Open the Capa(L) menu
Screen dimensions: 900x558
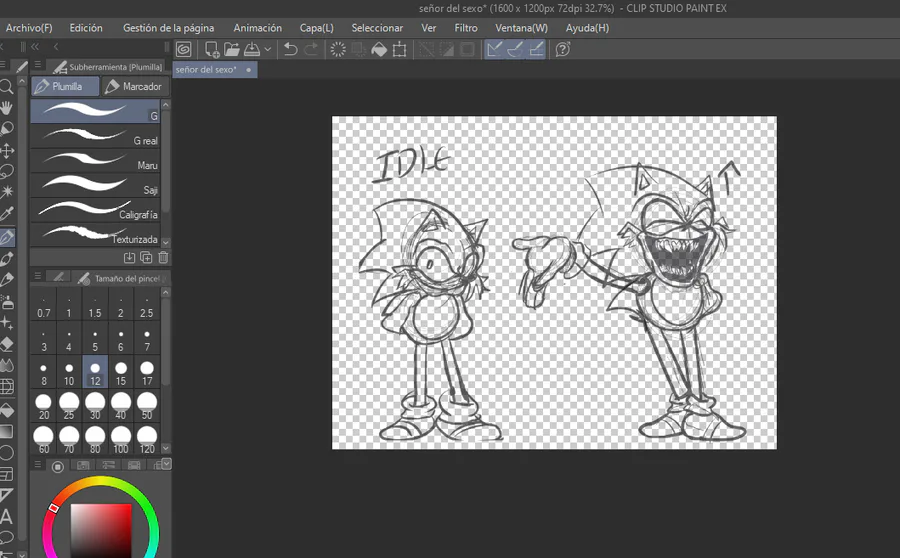[316, 28]
